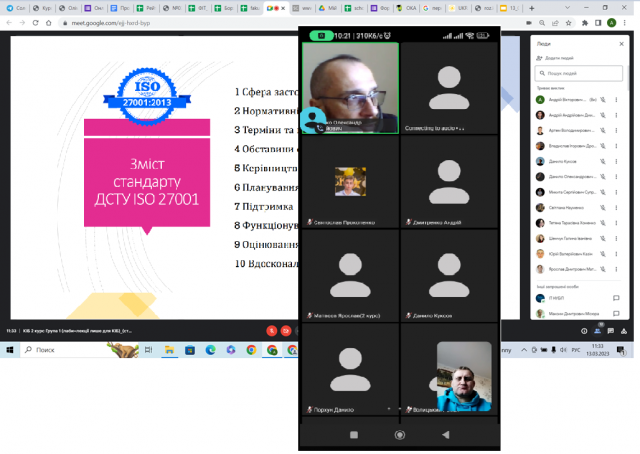Tap phone Recents square button
Screen dimensions: 640x454
354,435
